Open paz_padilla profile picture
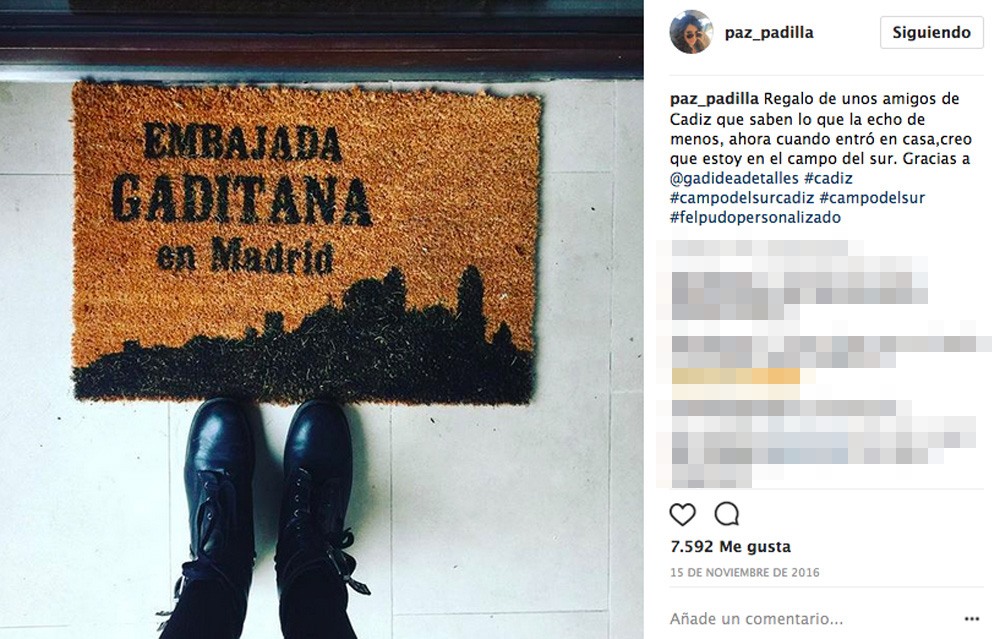This screenshot has width=1000, height=639. tap(691, 32)
